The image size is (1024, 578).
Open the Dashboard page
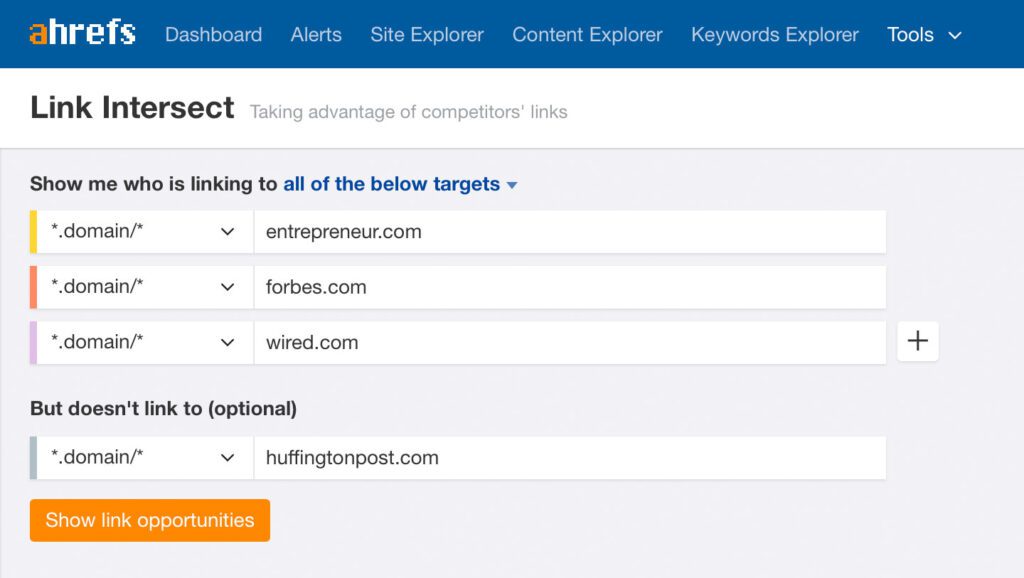[213, 34]
